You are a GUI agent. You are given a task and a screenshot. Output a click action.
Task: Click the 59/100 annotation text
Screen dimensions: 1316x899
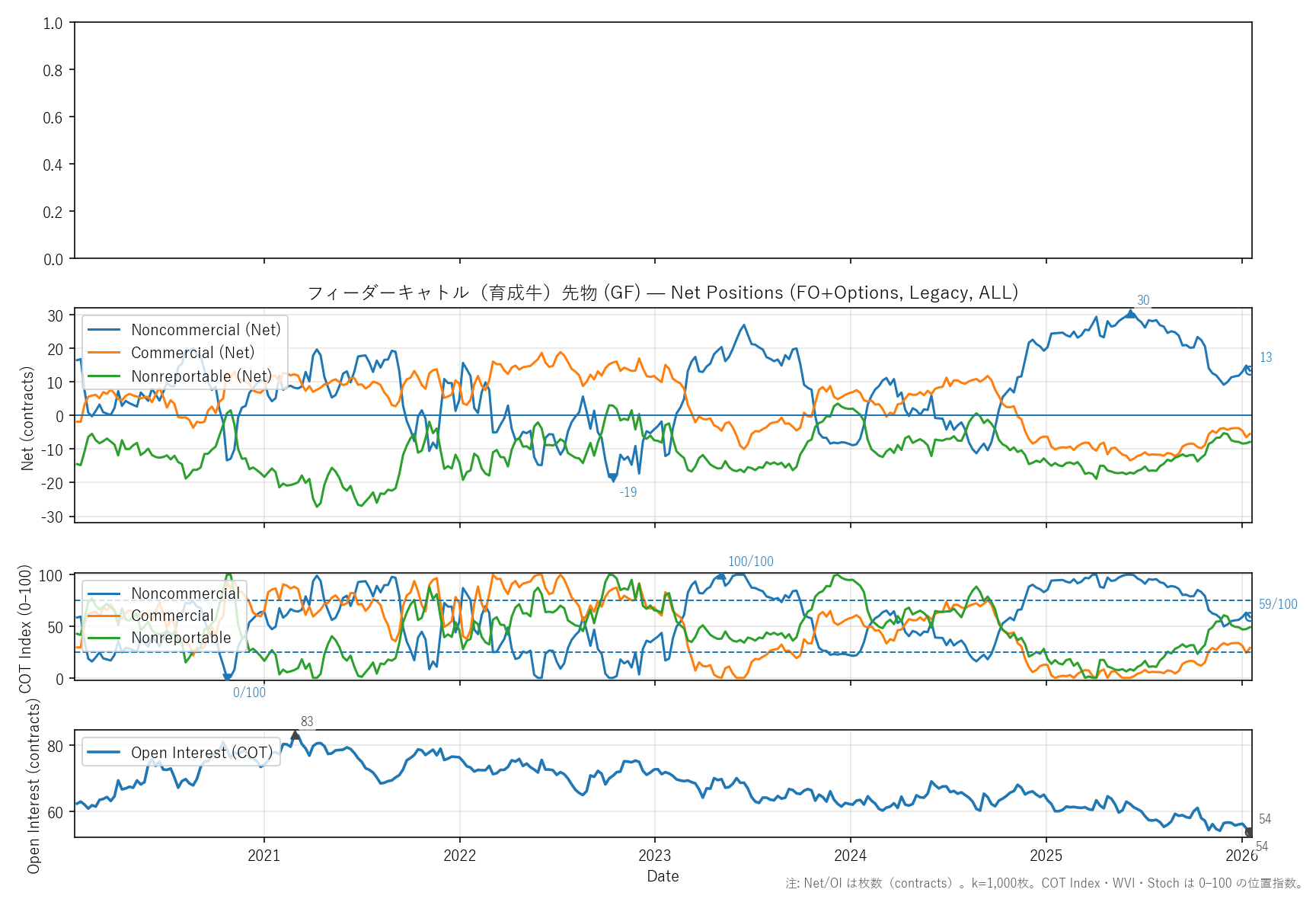pos(1278,604)
